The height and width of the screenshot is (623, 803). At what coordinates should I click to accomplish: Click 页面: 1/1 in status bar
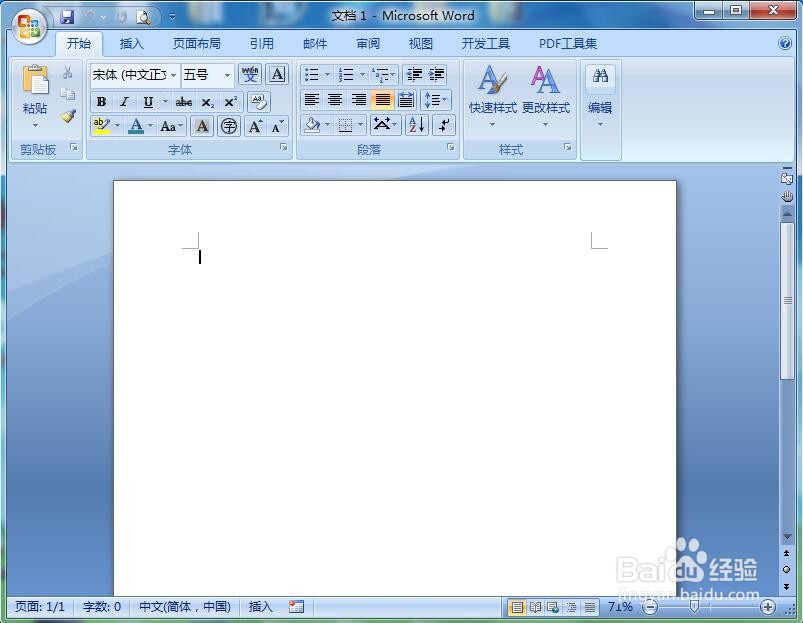click(x=40, y=607)
